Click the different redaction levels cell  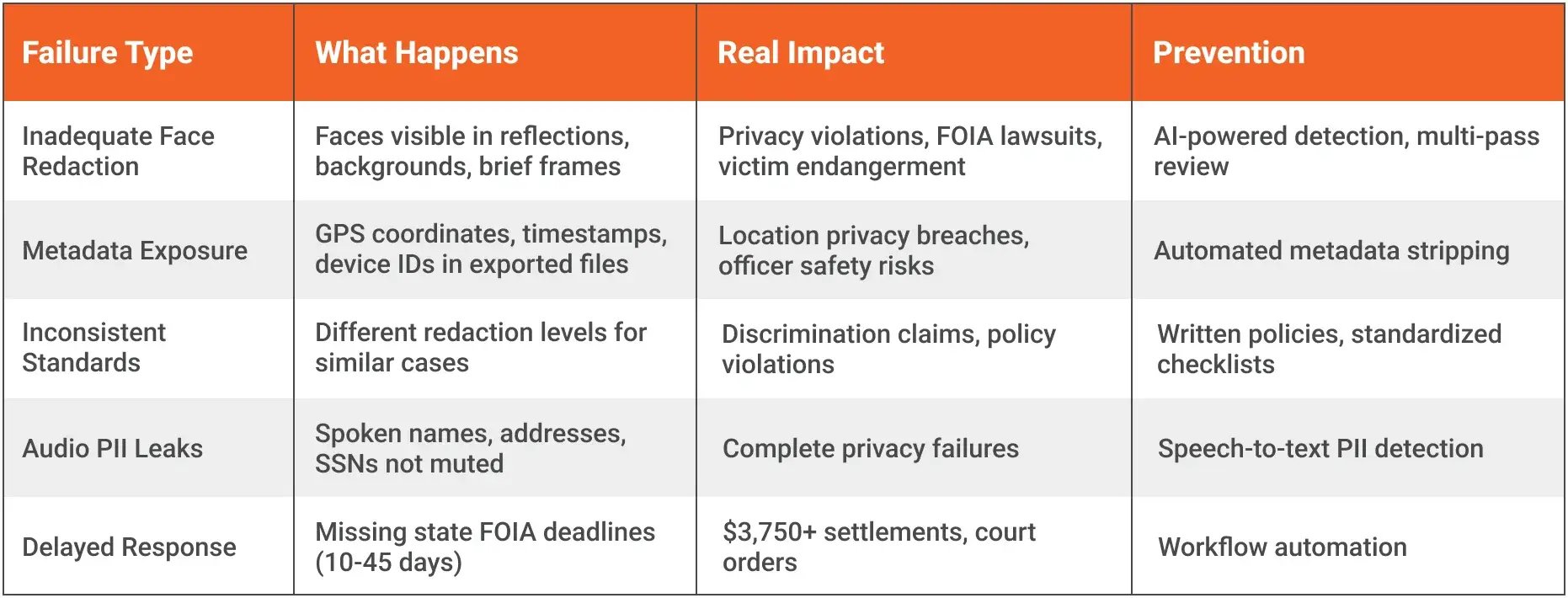(480, 347)
